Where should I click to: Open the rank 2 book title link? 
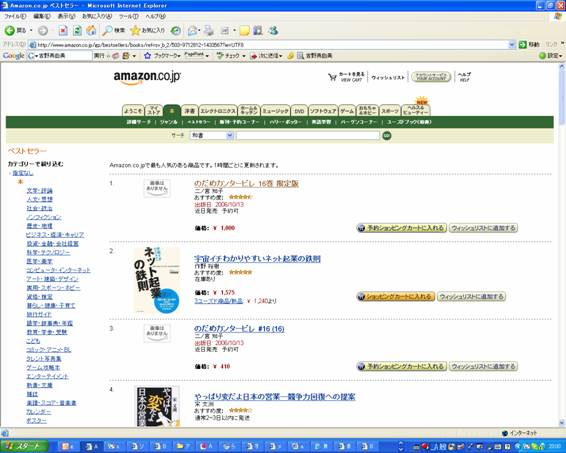[257, 259]
